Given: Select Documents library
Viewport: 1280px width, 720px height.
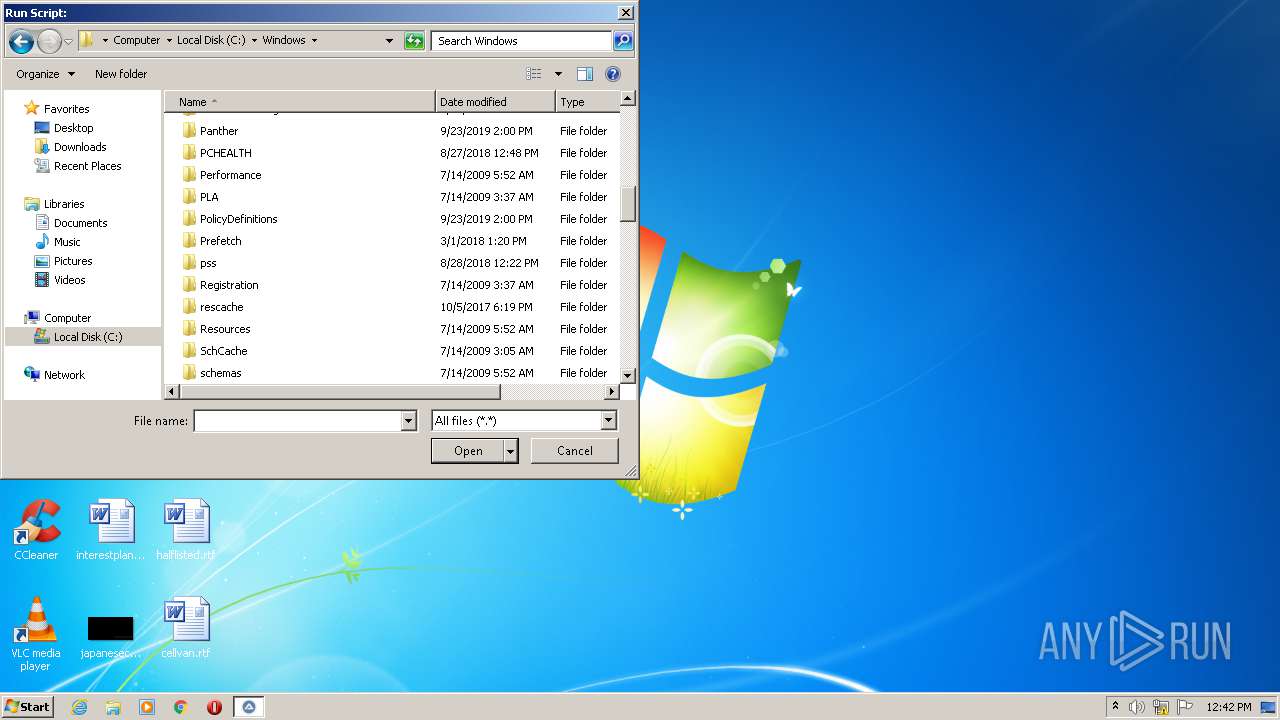Looking at the screenshot, I should [80, 223].
